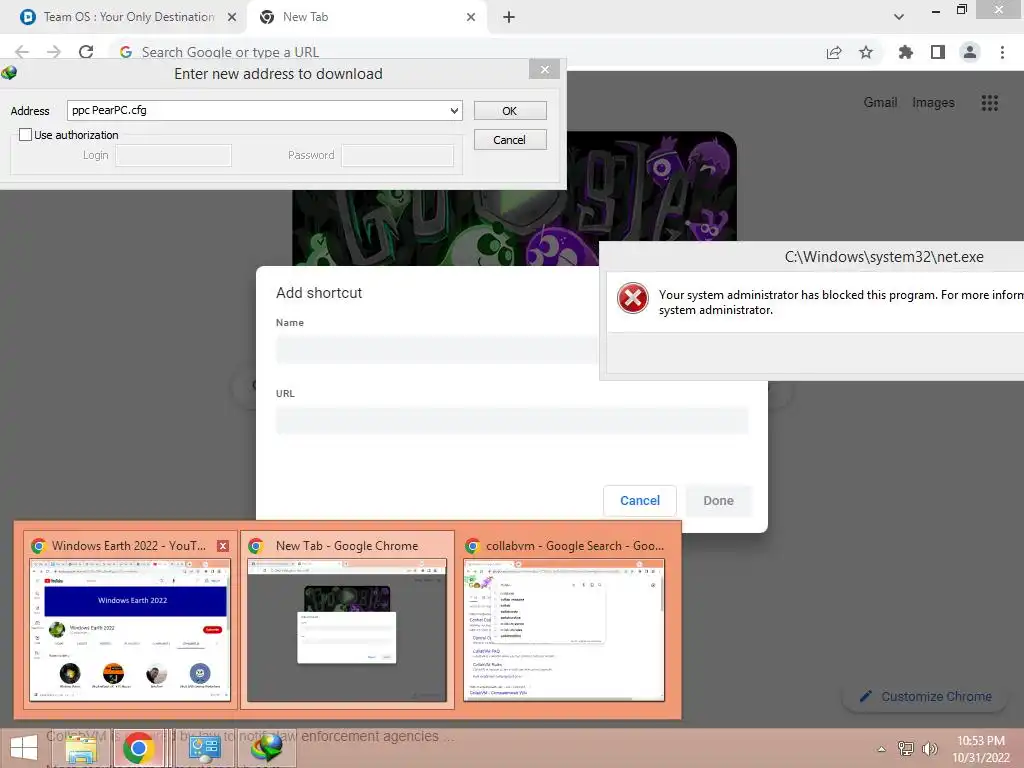Open the network tray icon
The height and width of the screenshot is (768, 1024).
tap(906, 749)
